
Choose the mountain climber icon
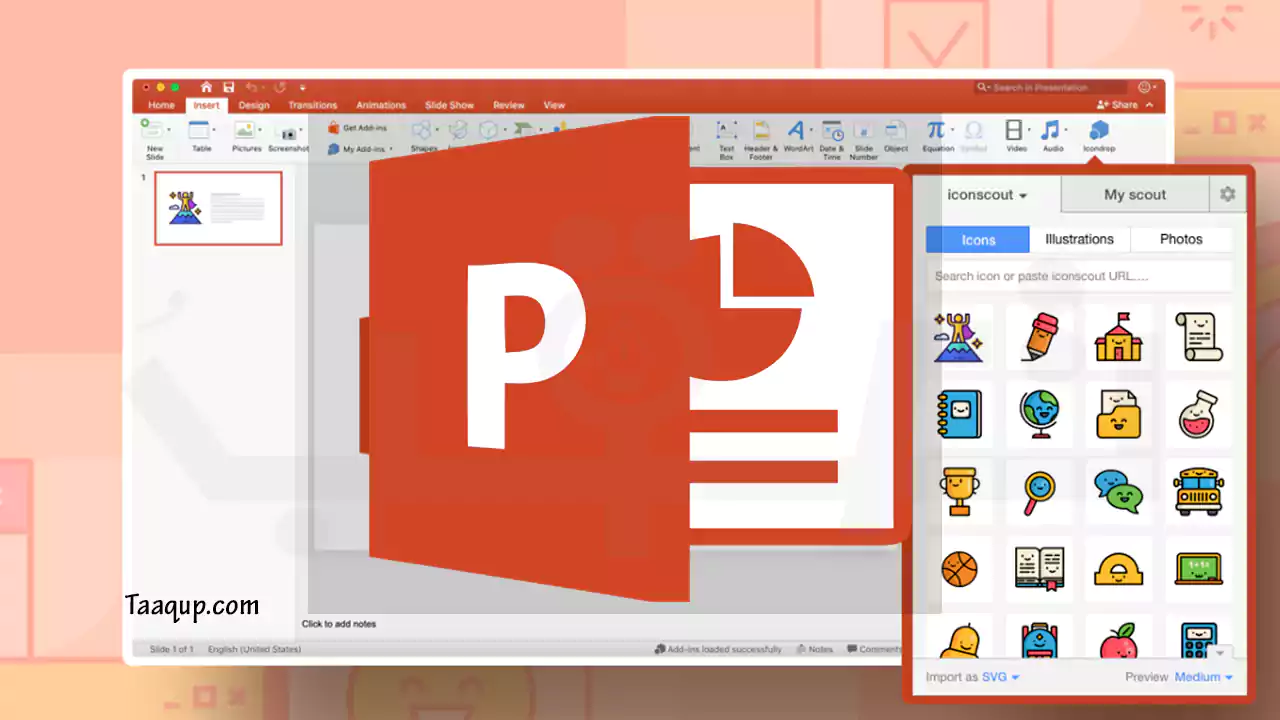point(960,337)
